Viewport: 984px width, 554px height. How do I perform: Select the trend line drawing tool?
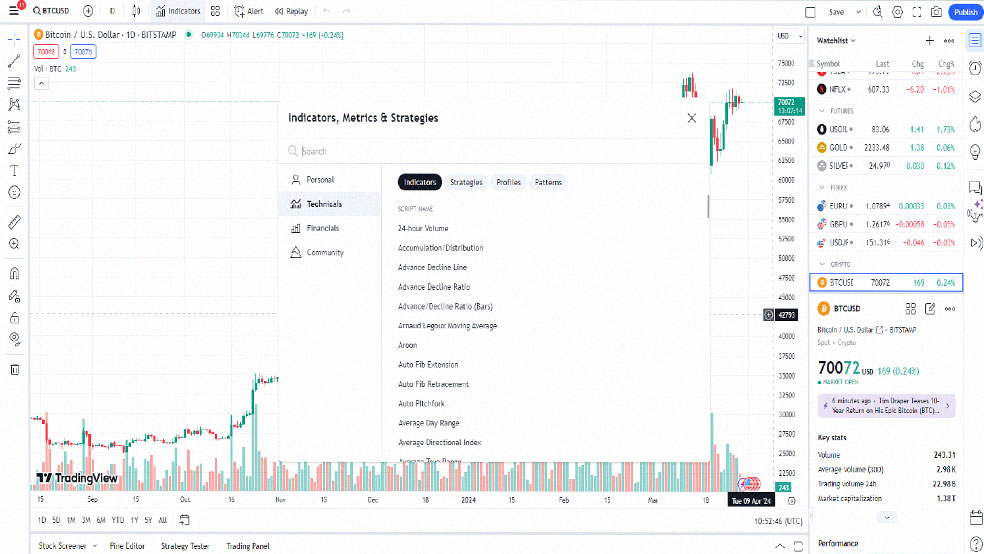pyautogui.click(x=14, y=61)
